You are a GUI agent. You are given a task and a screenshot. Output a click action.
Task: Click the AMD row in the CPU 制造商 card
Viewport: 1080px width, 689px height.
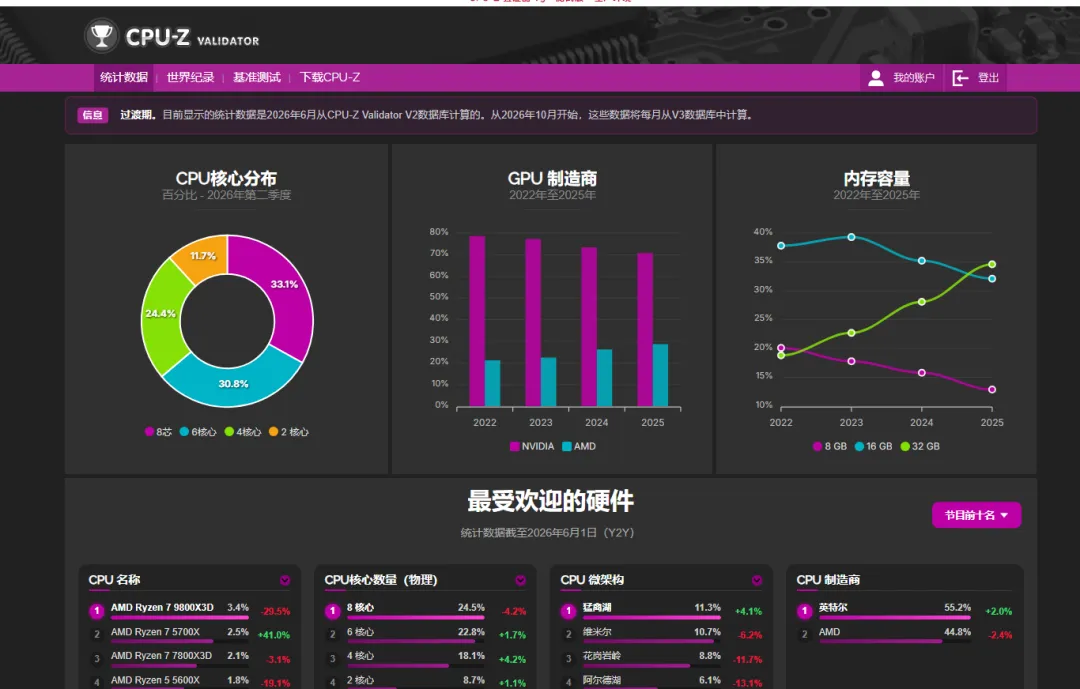(x=904, y=634)
